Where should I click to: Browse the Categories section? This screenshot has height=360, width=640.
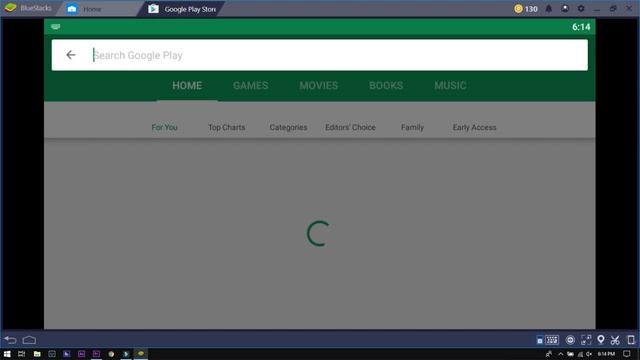[288, 127]
